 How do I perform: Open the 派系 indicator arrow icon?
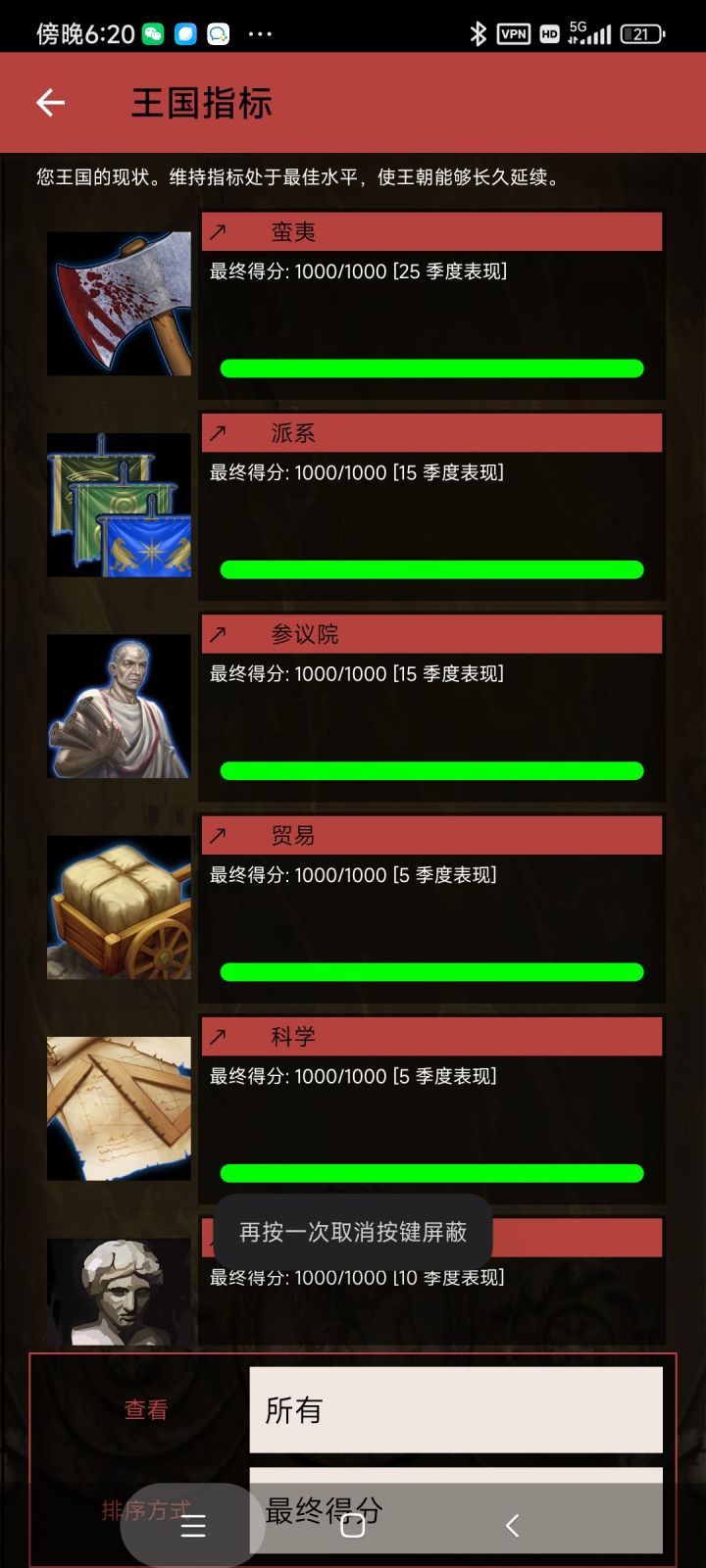point(218,433)
